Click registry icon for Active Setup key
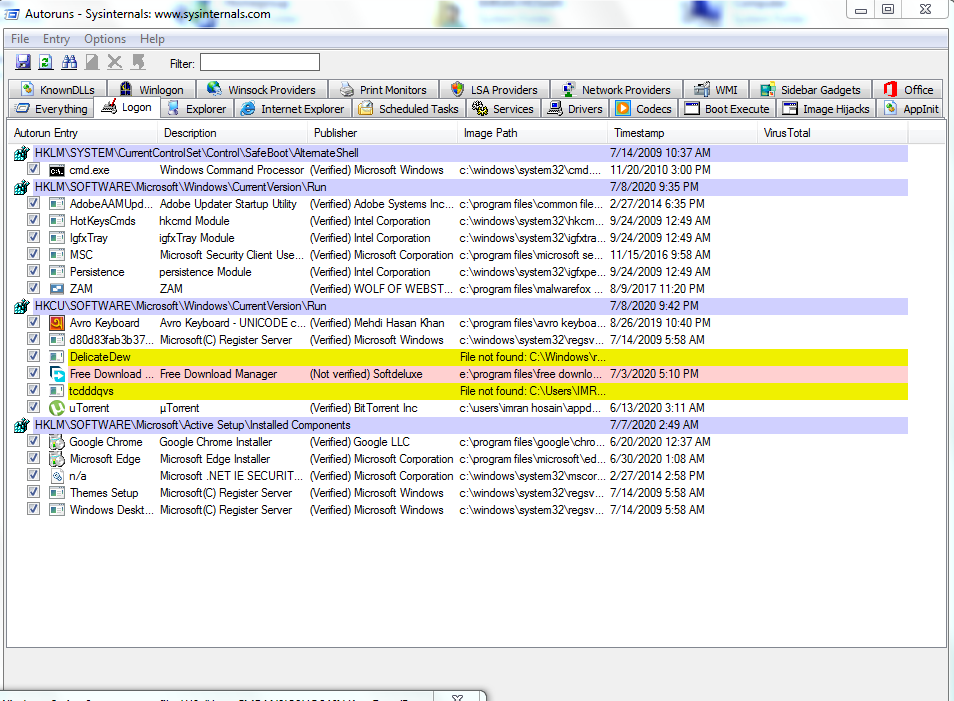Screen dimensions: 954x701 tap(22, 425)
